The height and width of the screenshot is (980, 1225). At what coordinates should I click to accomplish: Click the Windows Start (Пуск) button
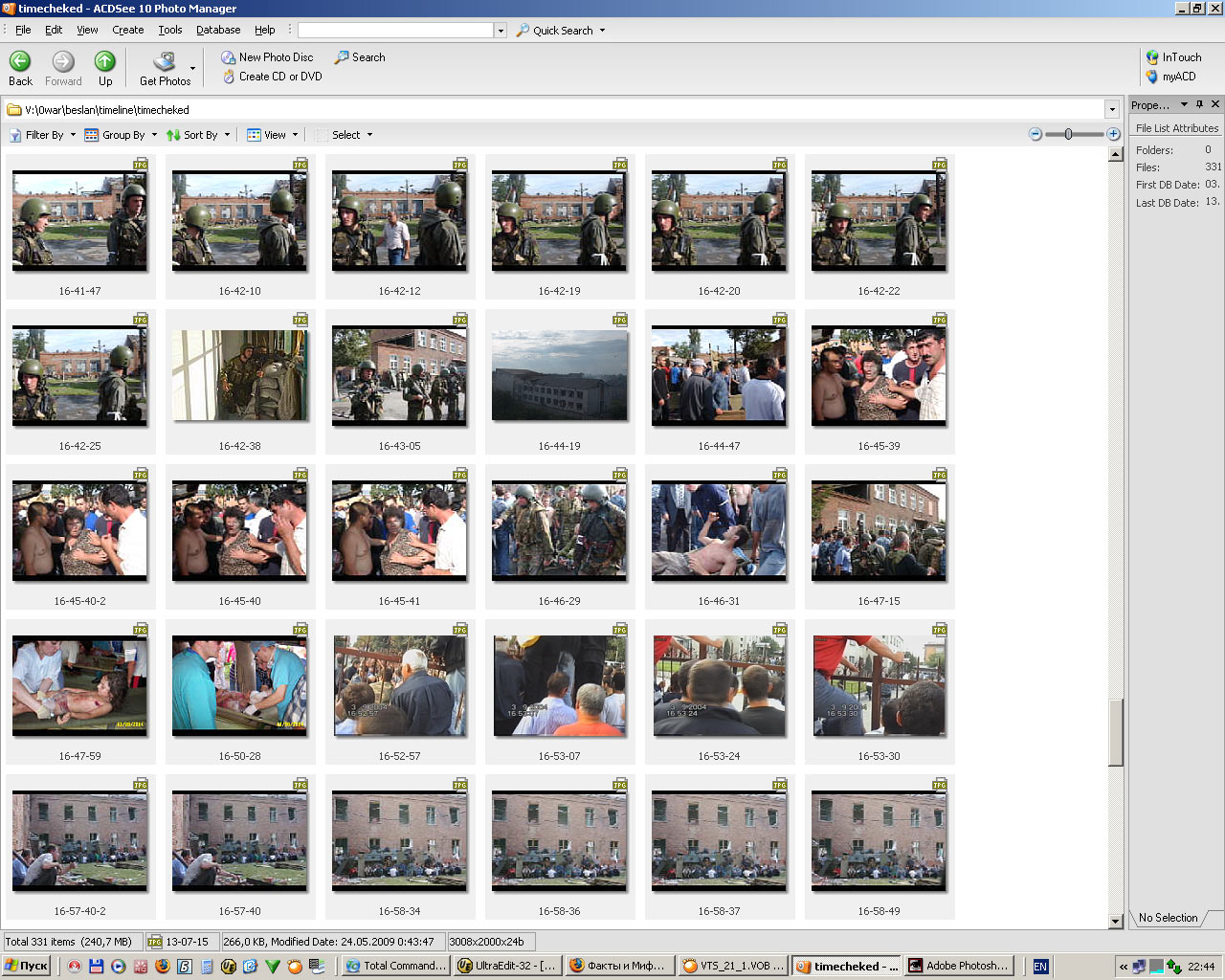(x=26, y=966)
